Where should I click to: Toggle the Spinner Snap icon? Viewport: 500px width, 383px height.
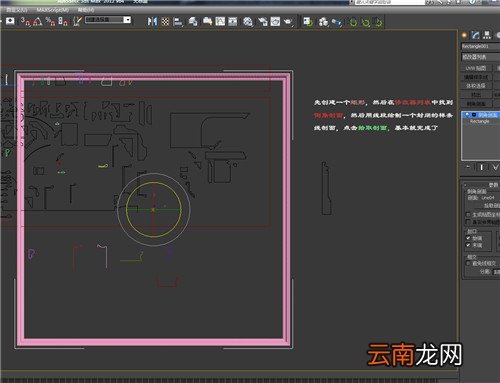(x=63, y=22)
